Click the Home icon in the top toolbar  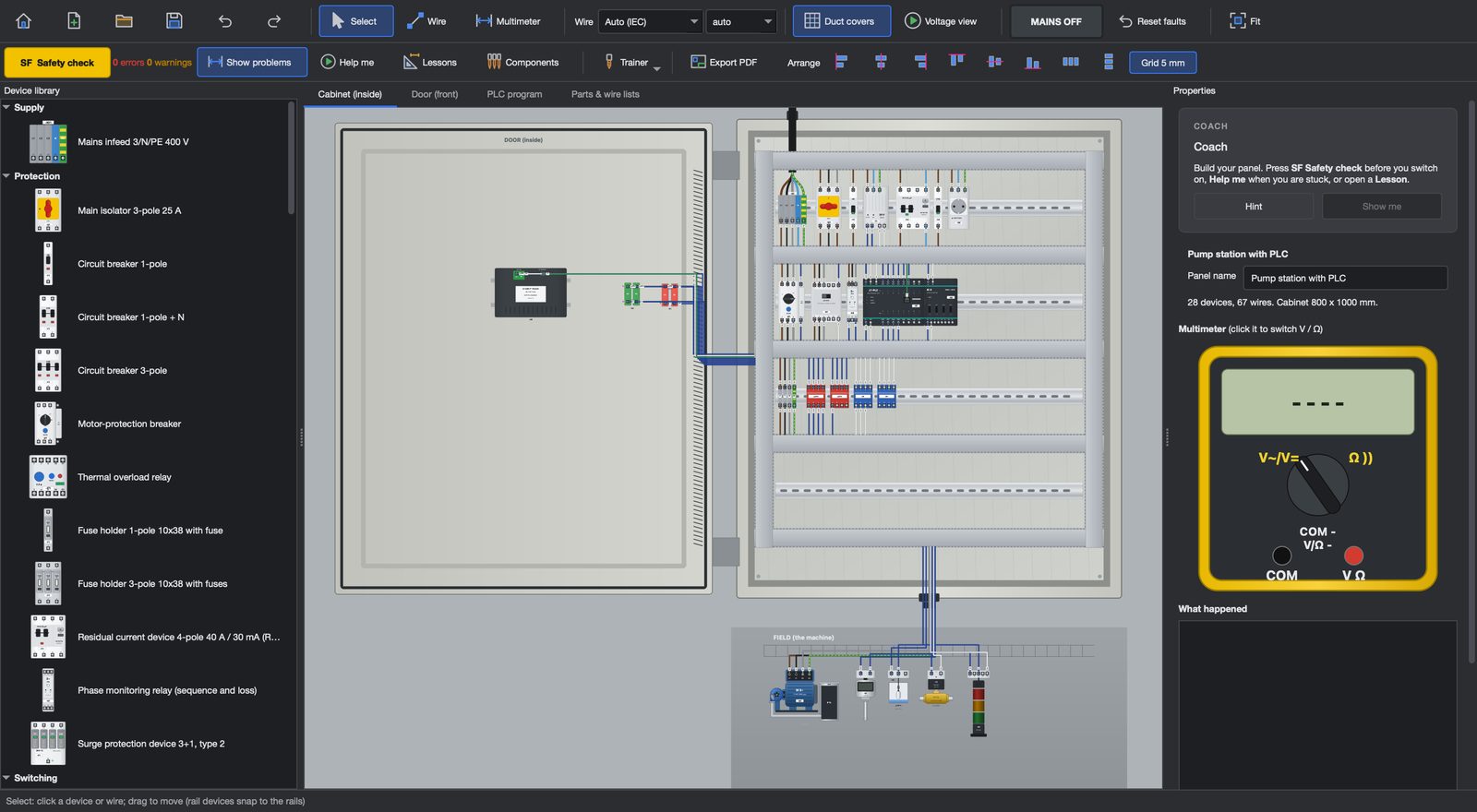click(24, 21)
